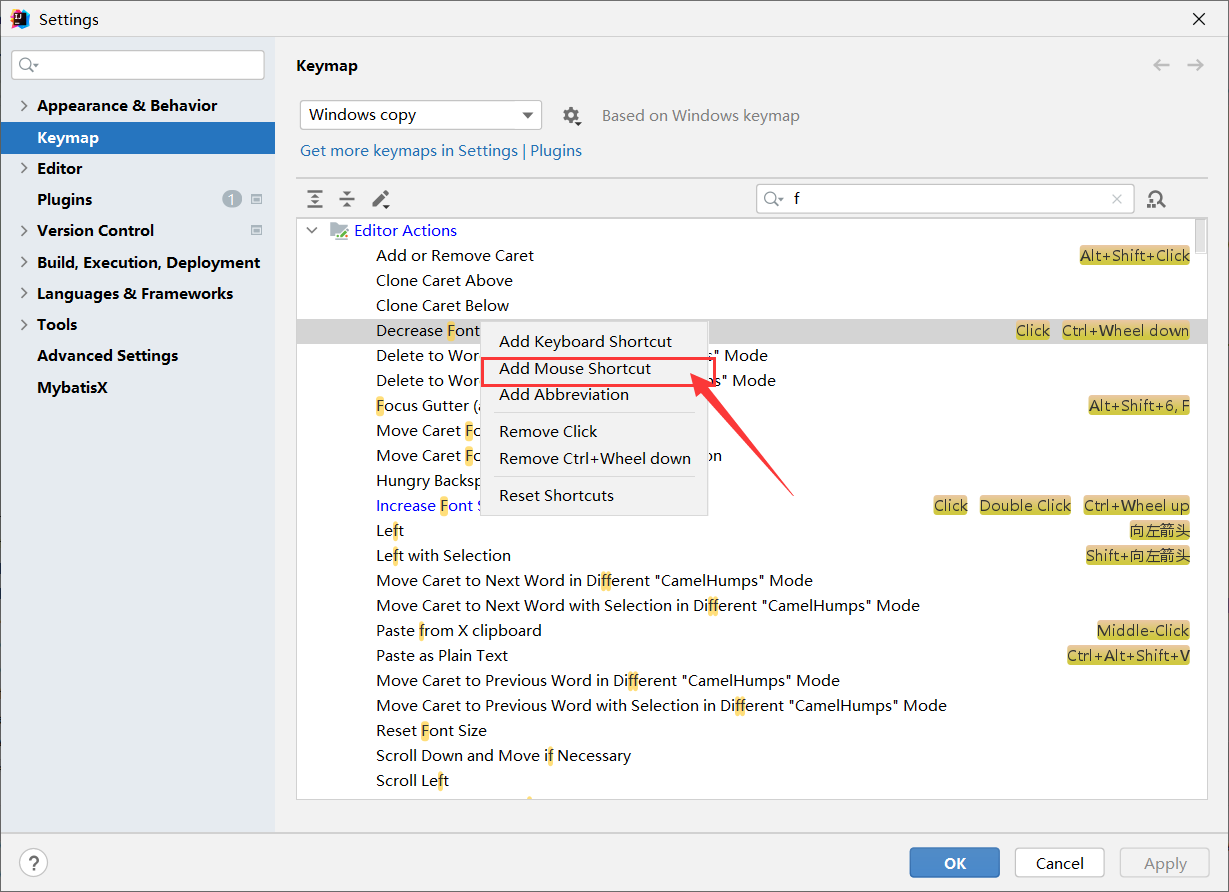1229x892 pixels.
Task: Click the gear icon beside keymap dropdown
Action: coord(571,116)
